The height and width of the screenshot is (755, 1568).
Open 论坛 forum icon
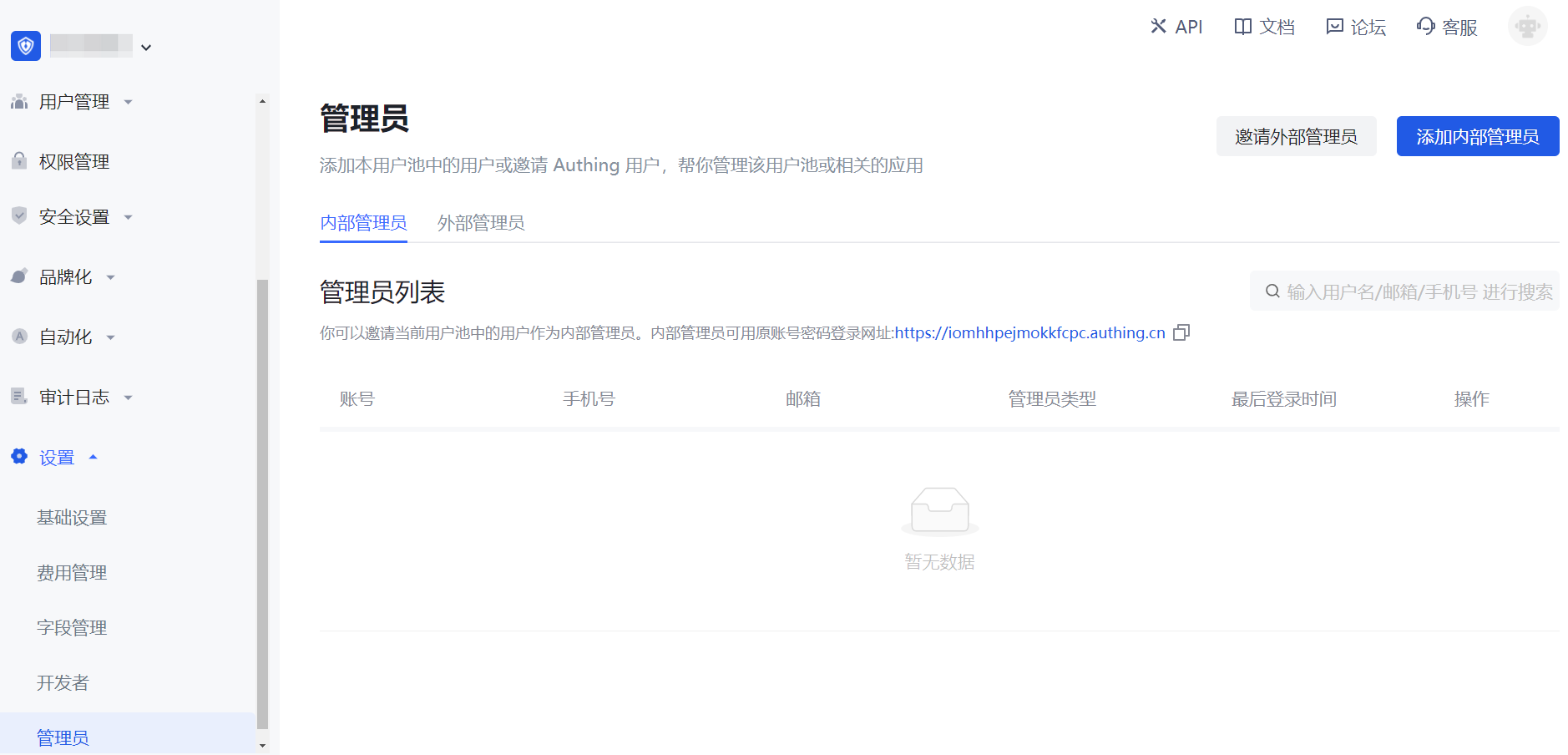coord(1334,27)
